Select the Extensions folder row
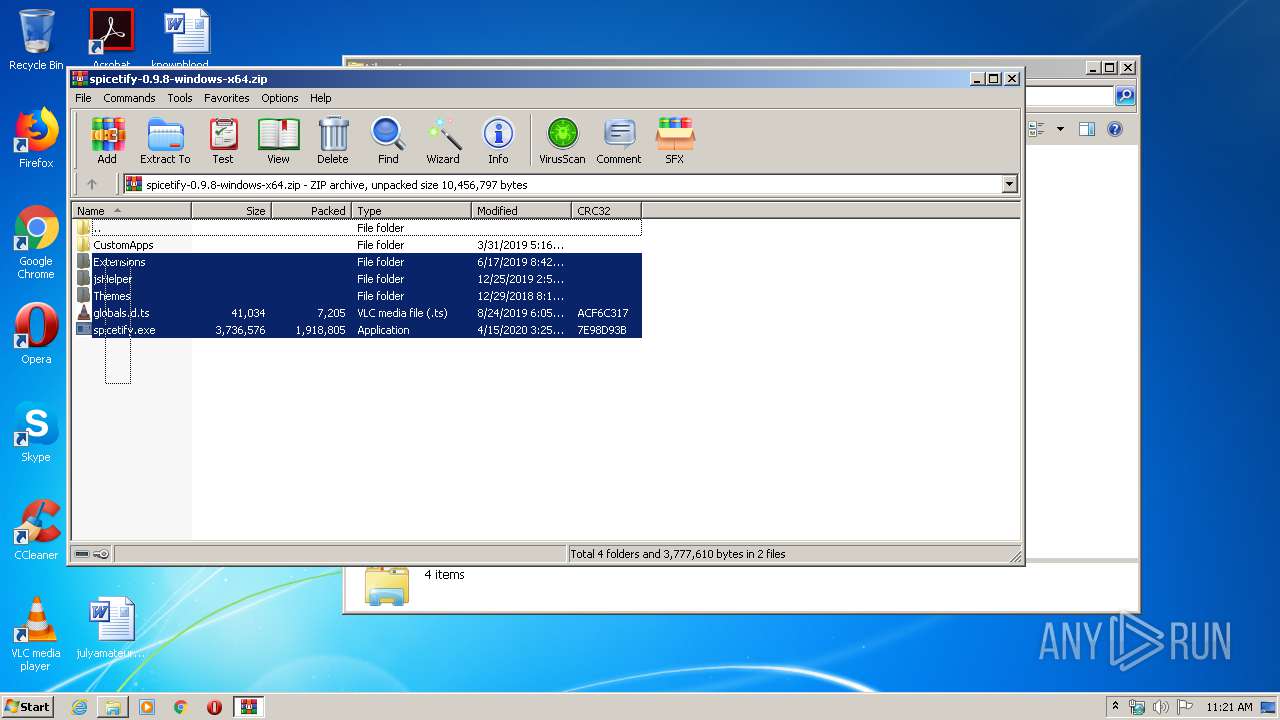 pyautogui.click(x=358, y=262)
